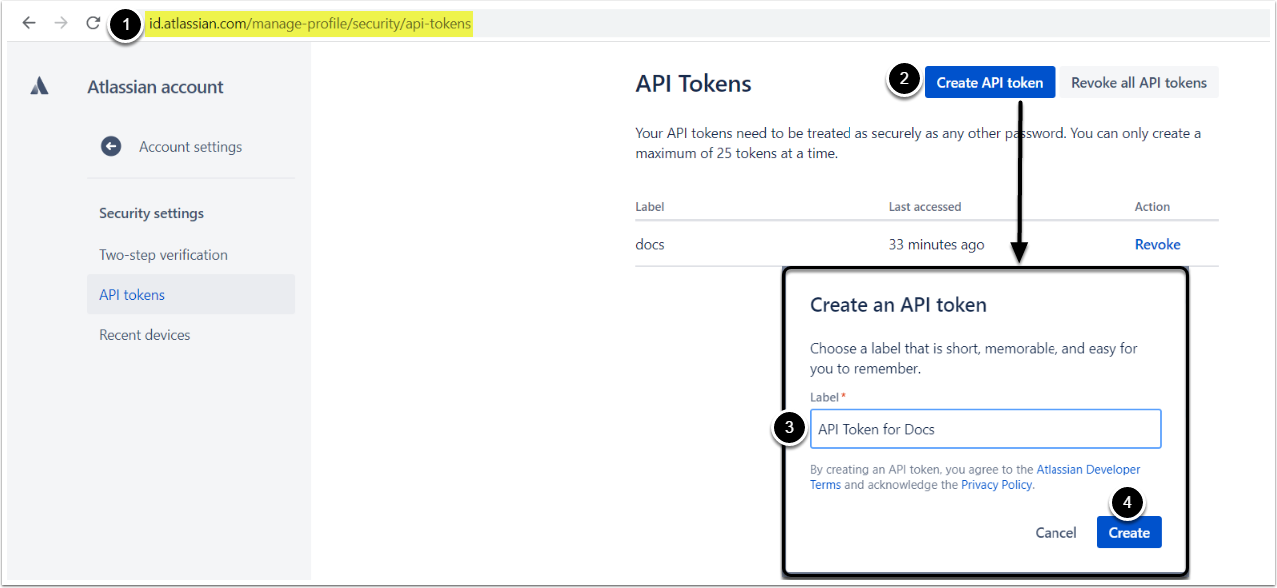Click the 'Action' column header
1277x588 pixels.
1152,207
